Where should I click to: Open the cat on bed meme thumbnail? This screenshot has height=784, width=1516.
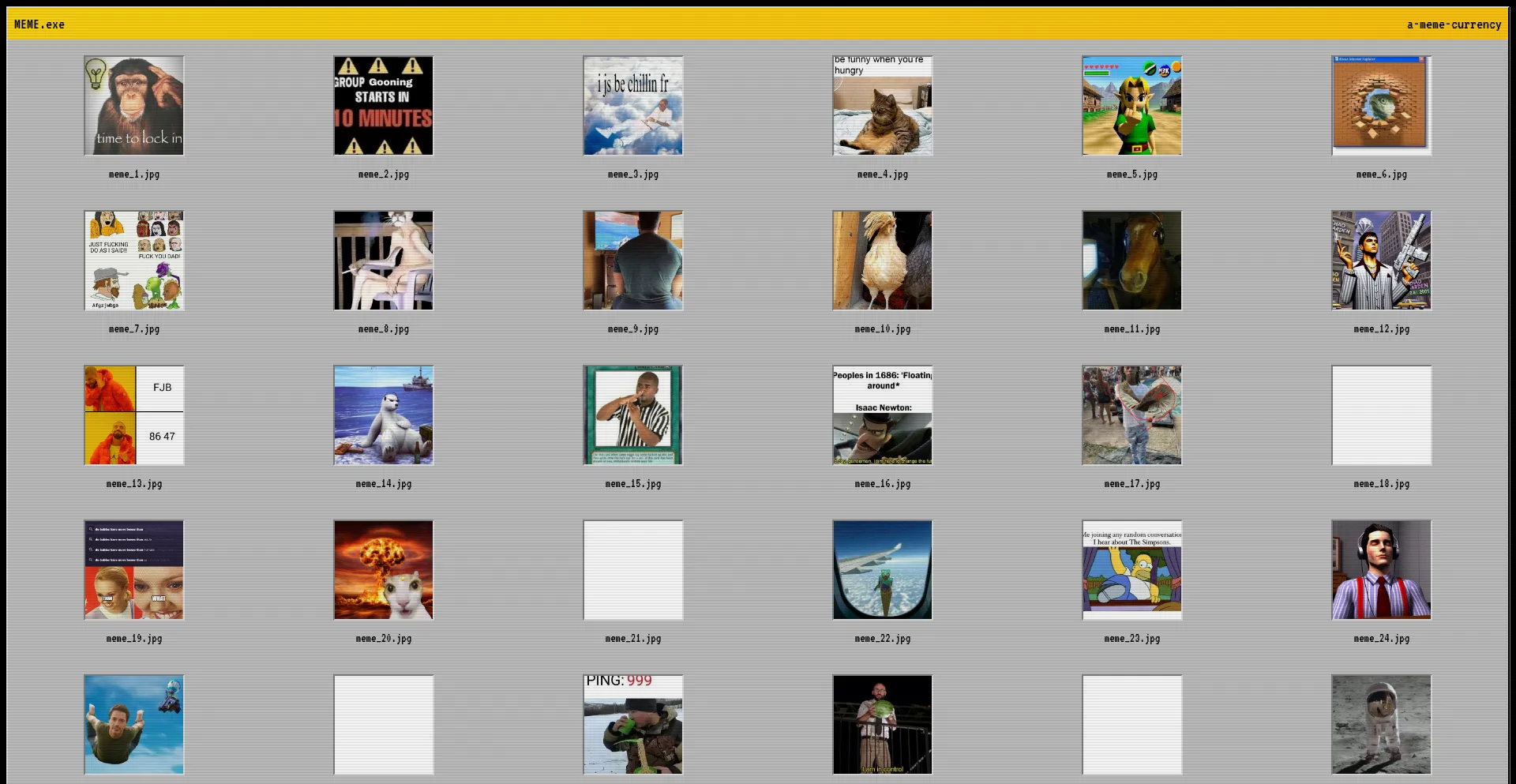pos(883,106)
